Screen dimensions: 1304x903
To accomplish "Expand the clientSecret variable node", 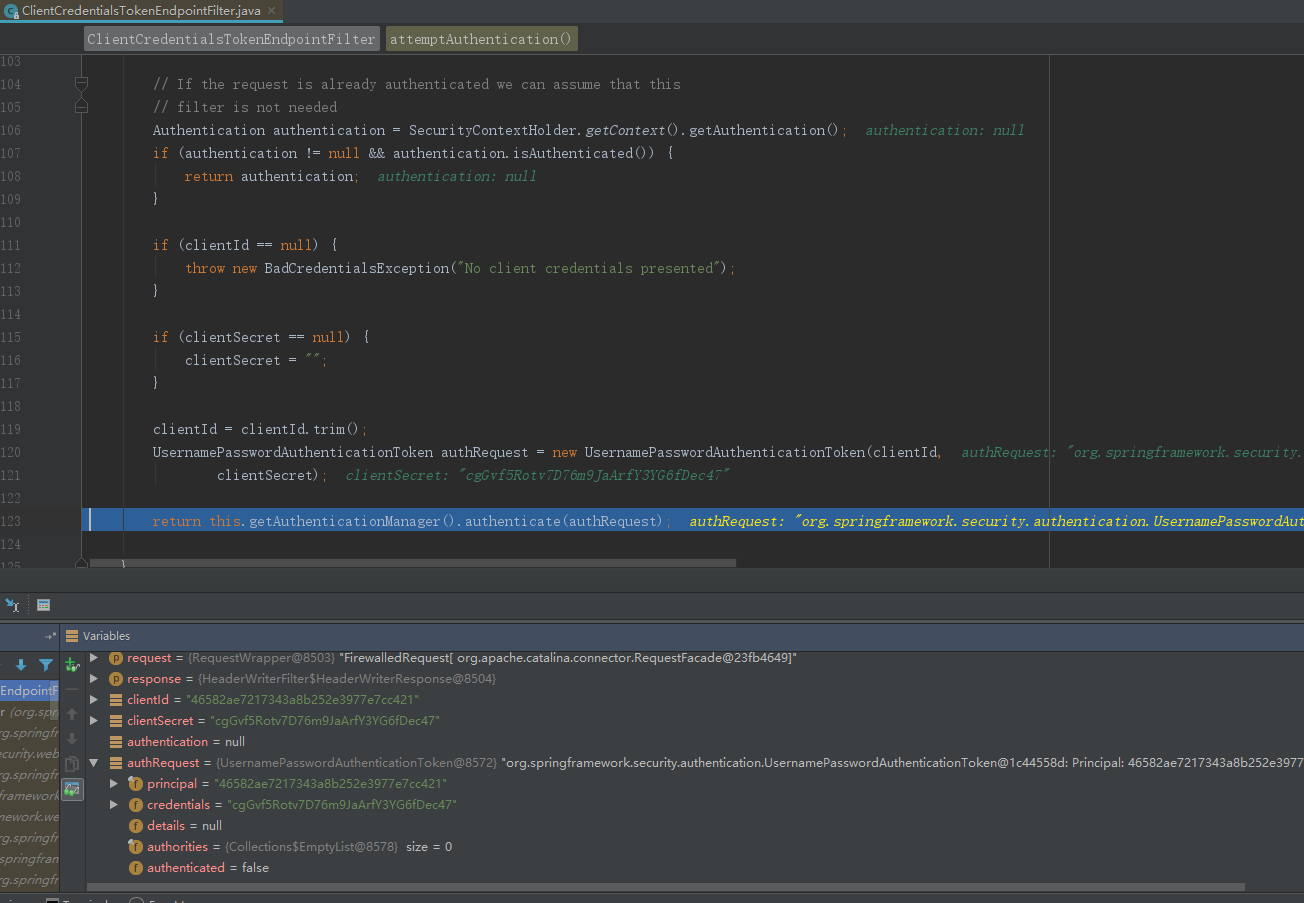I will tap(94, 720).
